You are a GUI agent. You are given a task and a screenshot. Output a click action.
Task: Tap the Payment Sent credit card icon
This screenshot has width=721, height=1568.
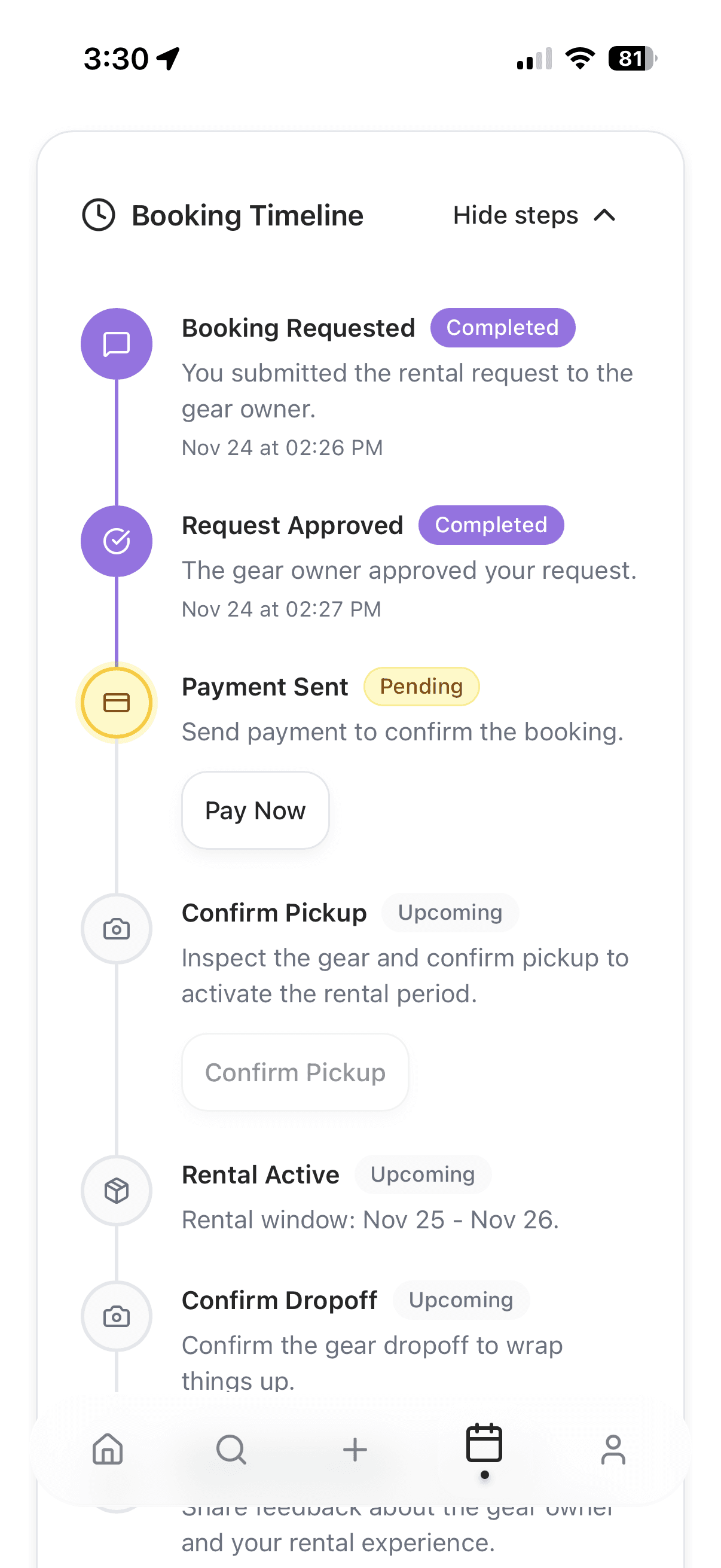coord(116,703)
